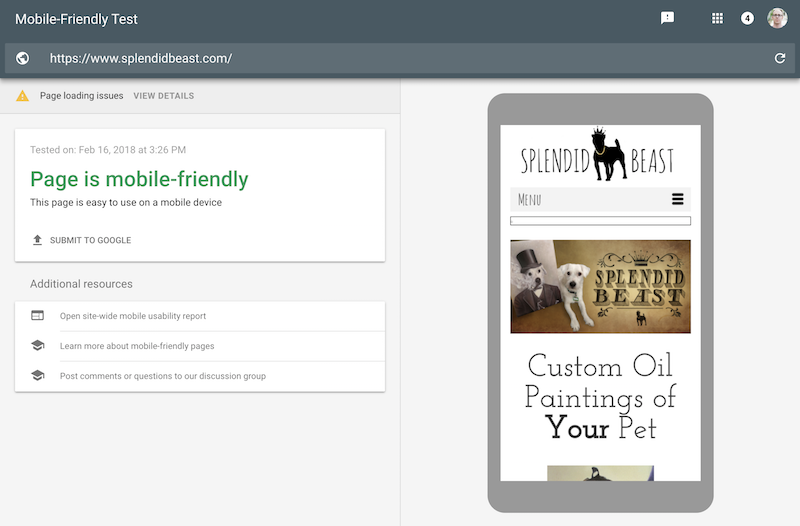Click the Splendid Beast dog logo
The image size is (800, 526).
pyautogui.click(x=597, y=154)
